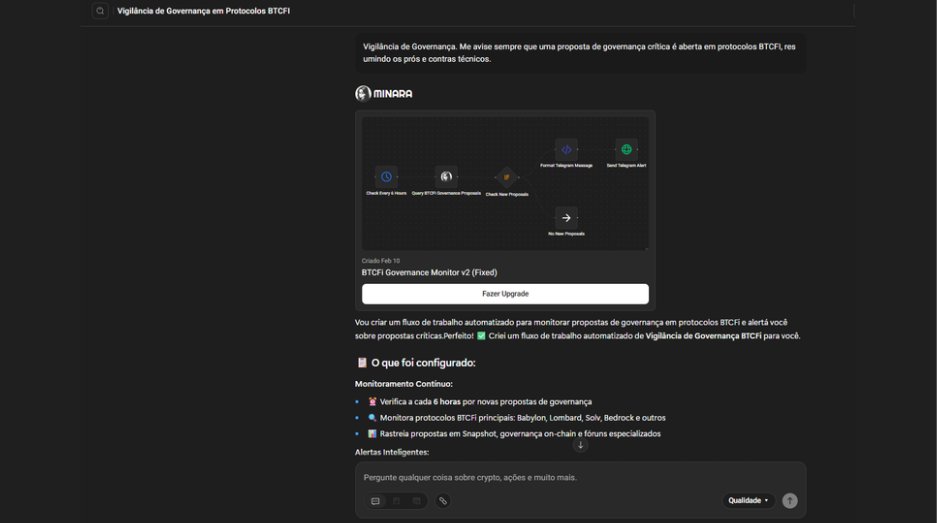
Task: Click the third mode icon in input toolbar
Action: click(x=417, y=501)
